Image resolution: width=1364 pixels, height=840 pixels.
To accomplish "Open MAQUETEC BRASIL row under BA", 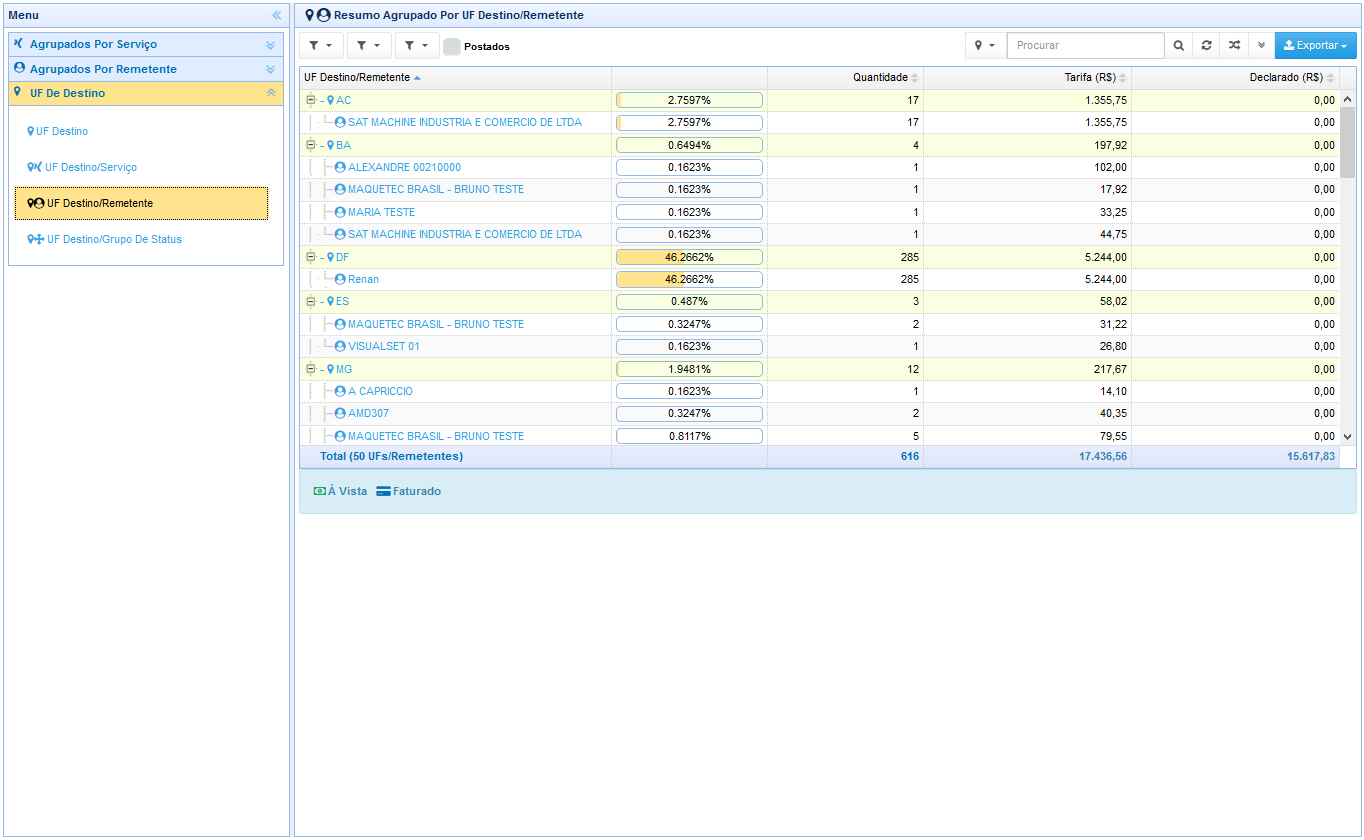I will click(435, 189).
